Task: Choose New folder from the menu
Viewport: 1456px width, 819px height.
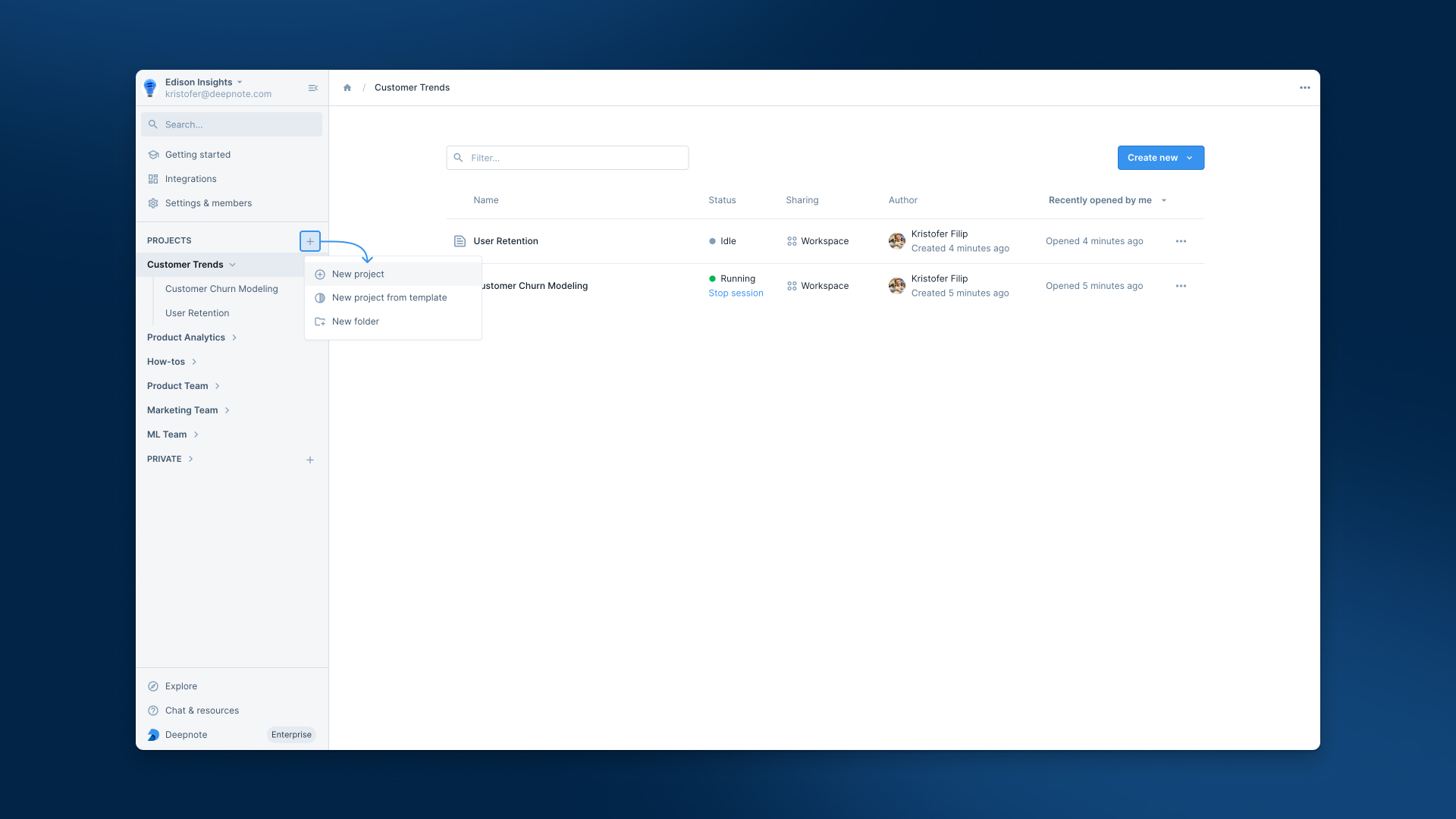Action: tap(355, 322)
